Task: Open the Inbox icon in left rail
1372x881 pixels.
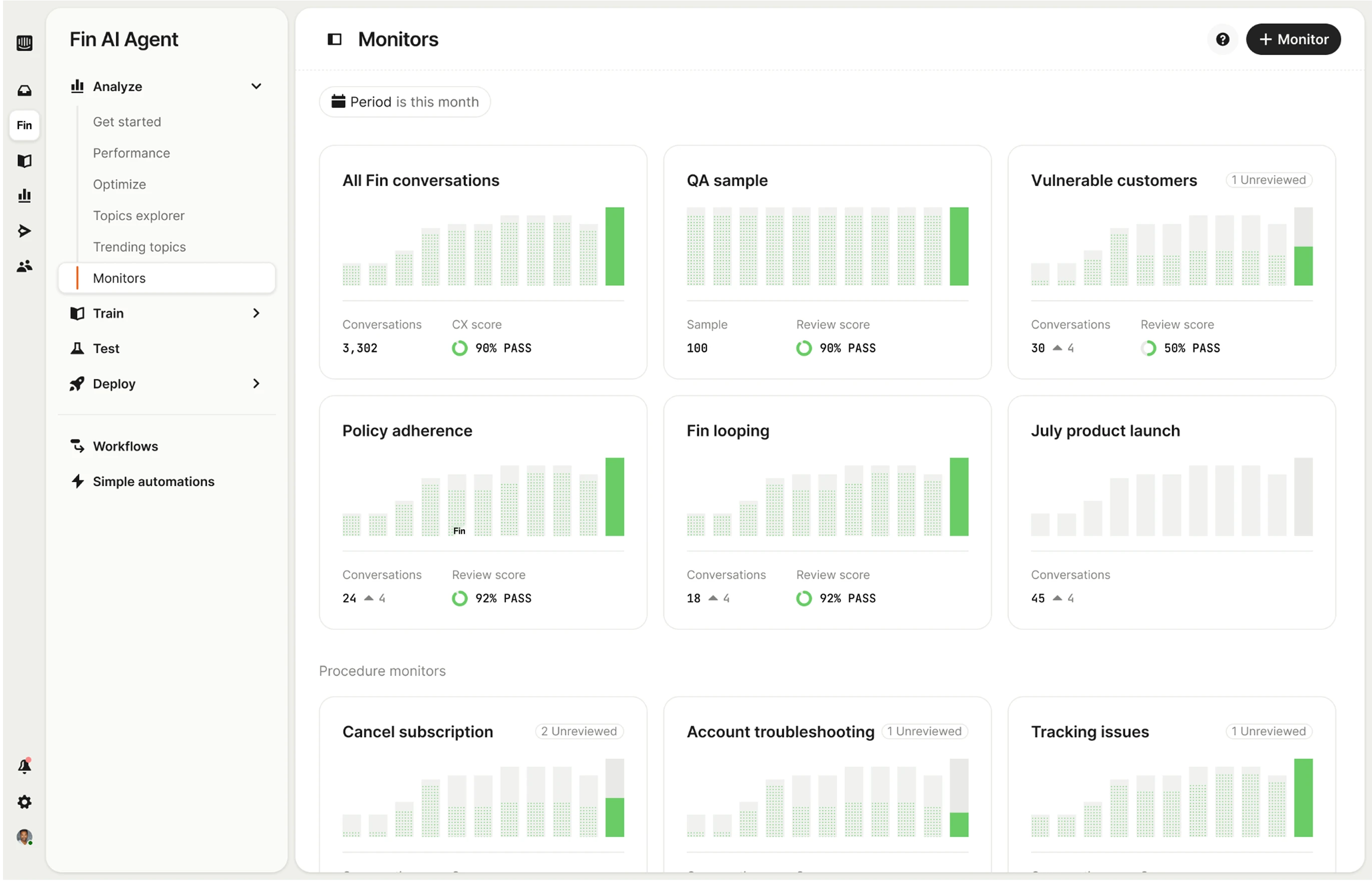Action: [x=24, y=91]
